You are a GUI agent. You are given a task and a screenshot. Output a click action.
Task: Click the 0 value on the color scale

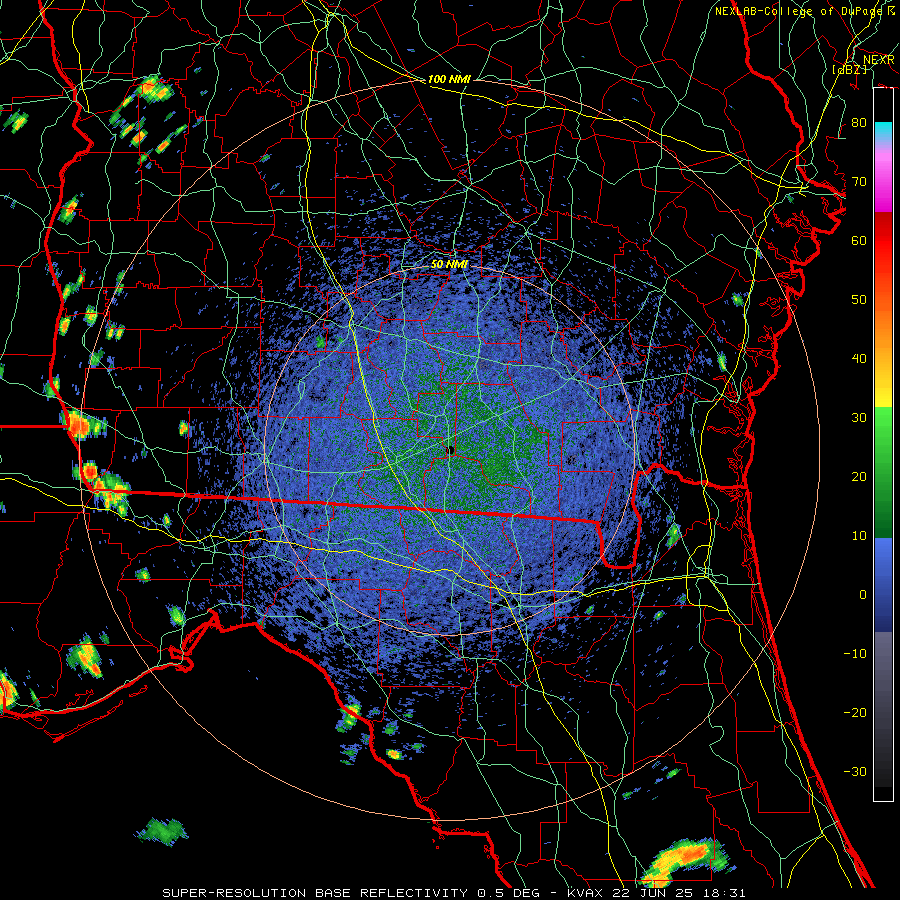tap(863, 595)
